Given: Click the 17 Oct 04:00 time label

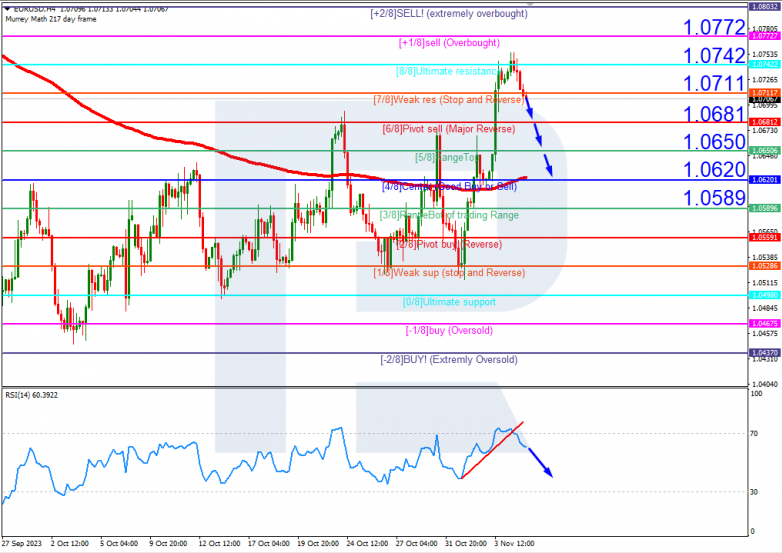Looking at the screenshot, I should pos(268,544).
